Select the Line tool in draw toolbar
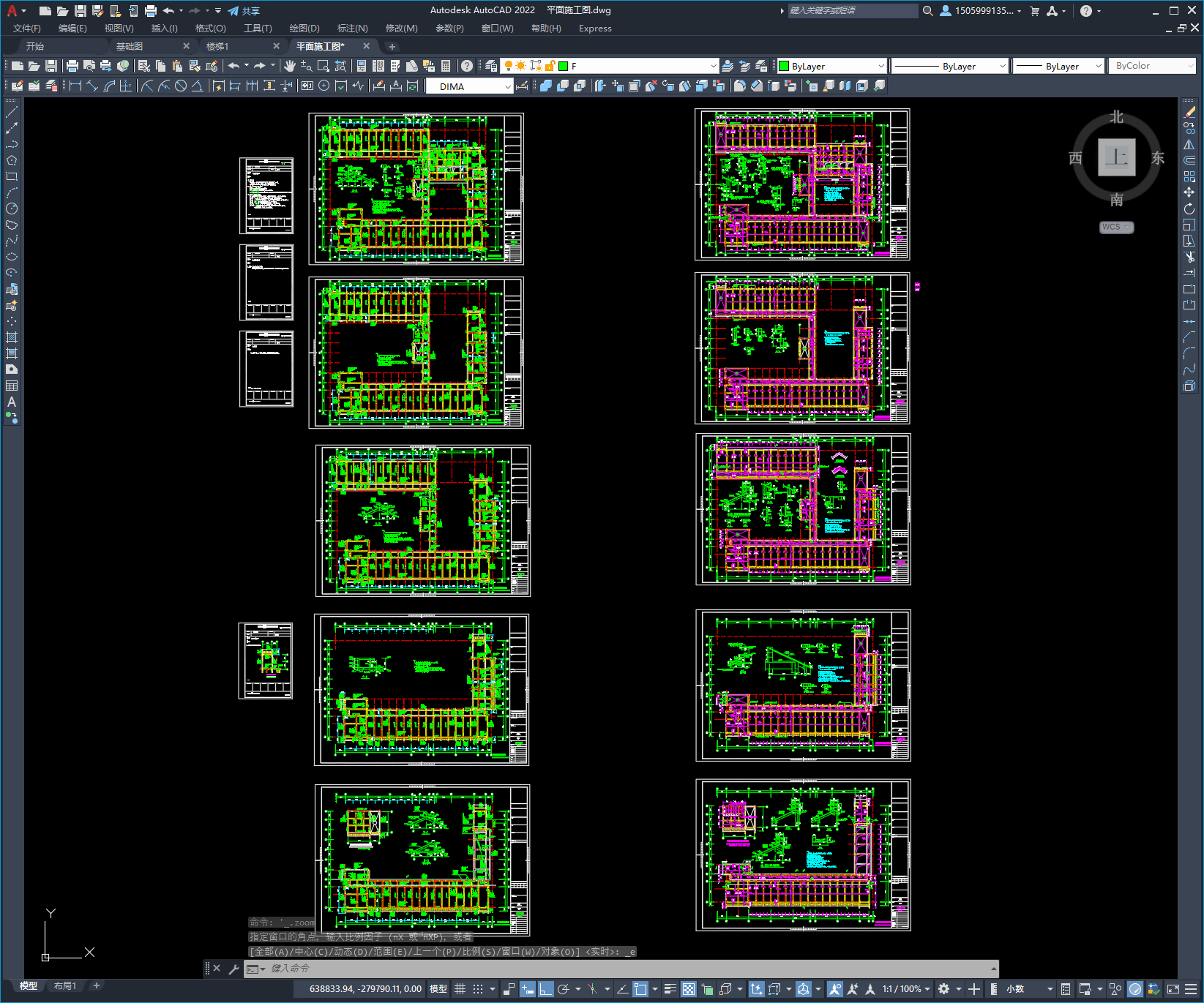Image resolution: width=1204 pixels, height=1003 pixels. [x=12, y=112]
